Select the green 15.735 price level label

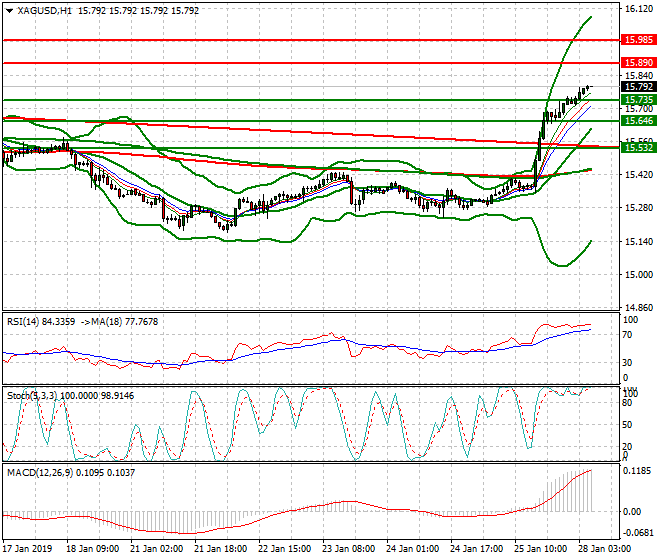pyautogui.click(x=638, y=100)
